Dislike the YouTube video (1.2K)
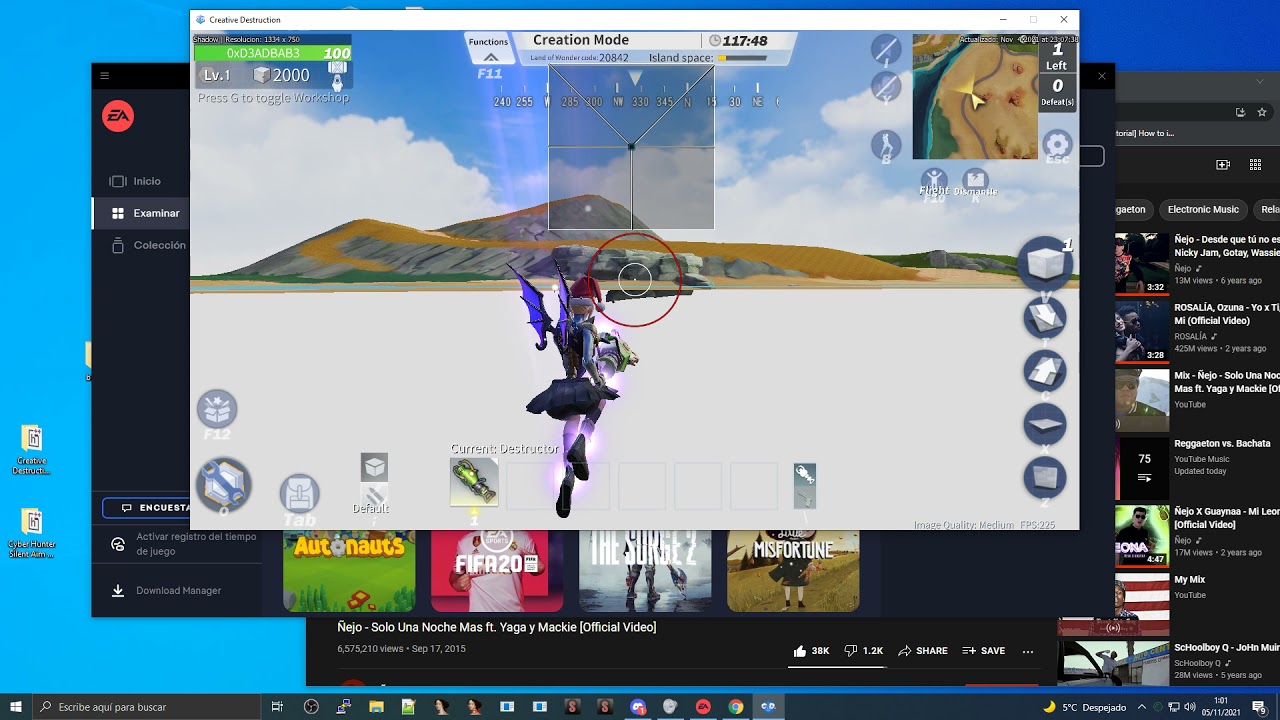1280x720 pixels. tap(864, 651)
